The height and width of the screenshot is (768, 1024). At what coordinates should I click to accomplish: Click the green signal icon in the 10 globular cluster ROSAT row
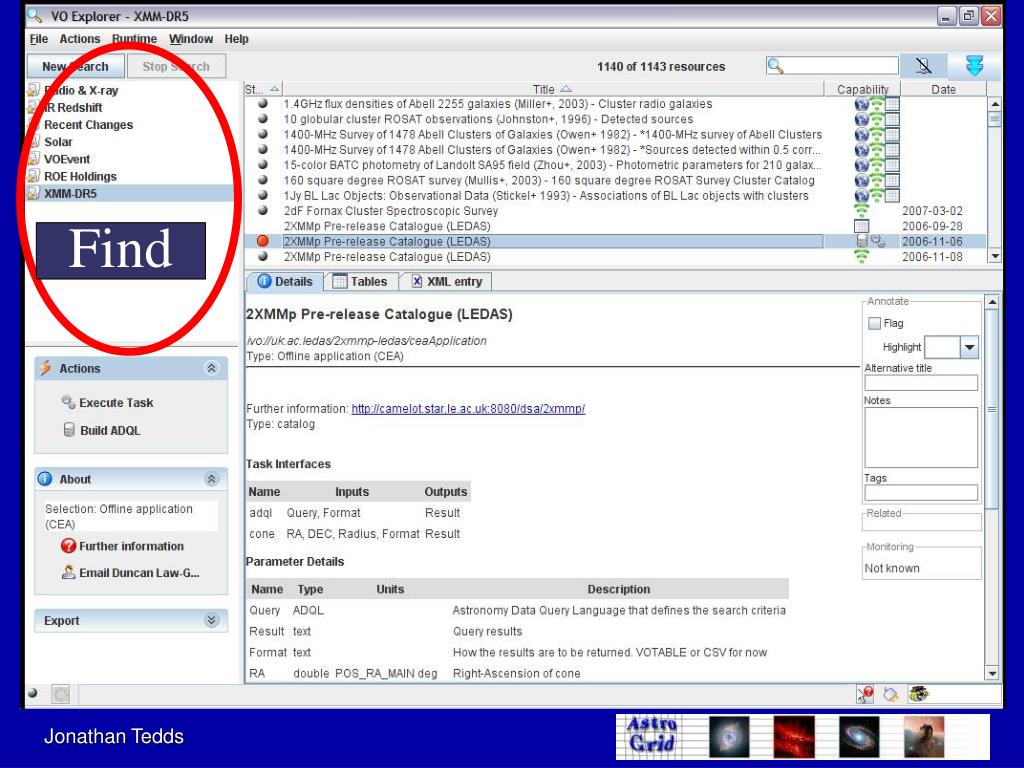click(876, 119)
